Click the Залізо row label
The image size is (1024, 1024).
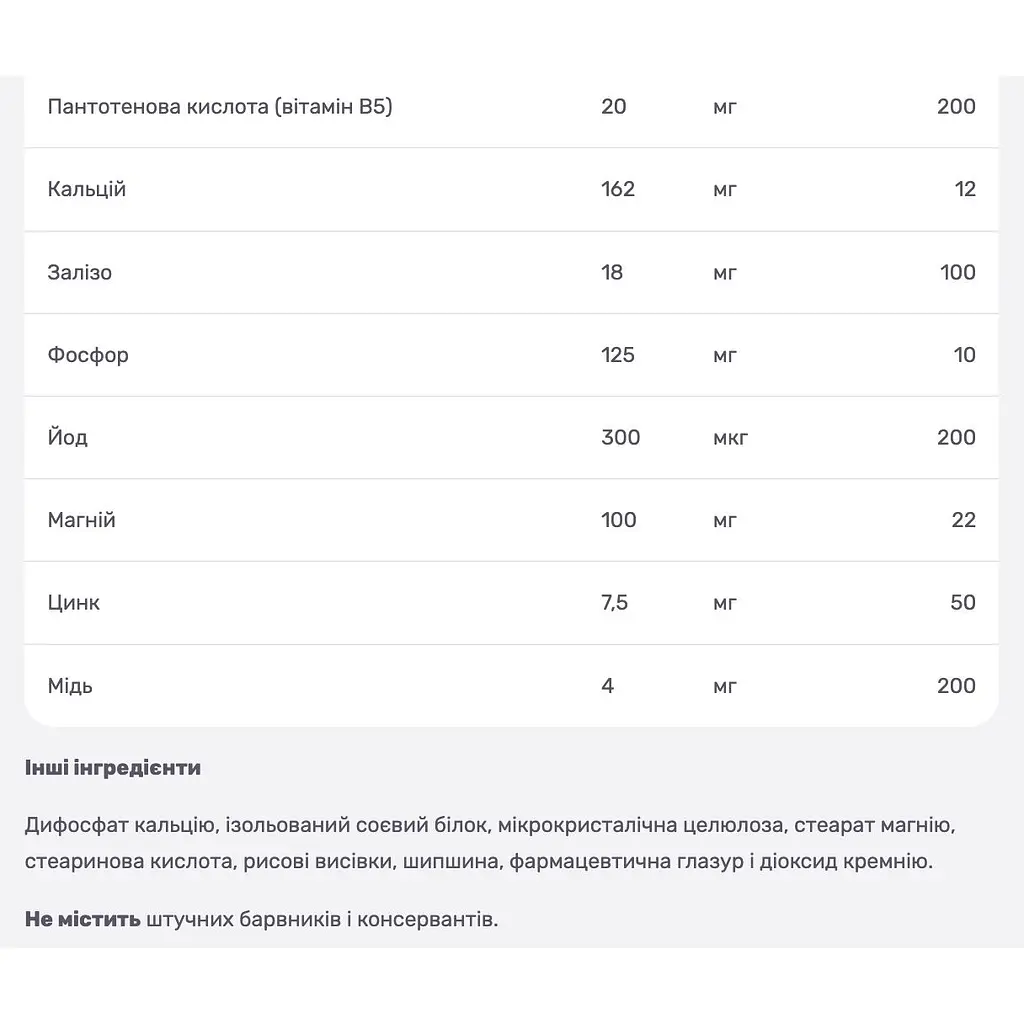point(80,272)
